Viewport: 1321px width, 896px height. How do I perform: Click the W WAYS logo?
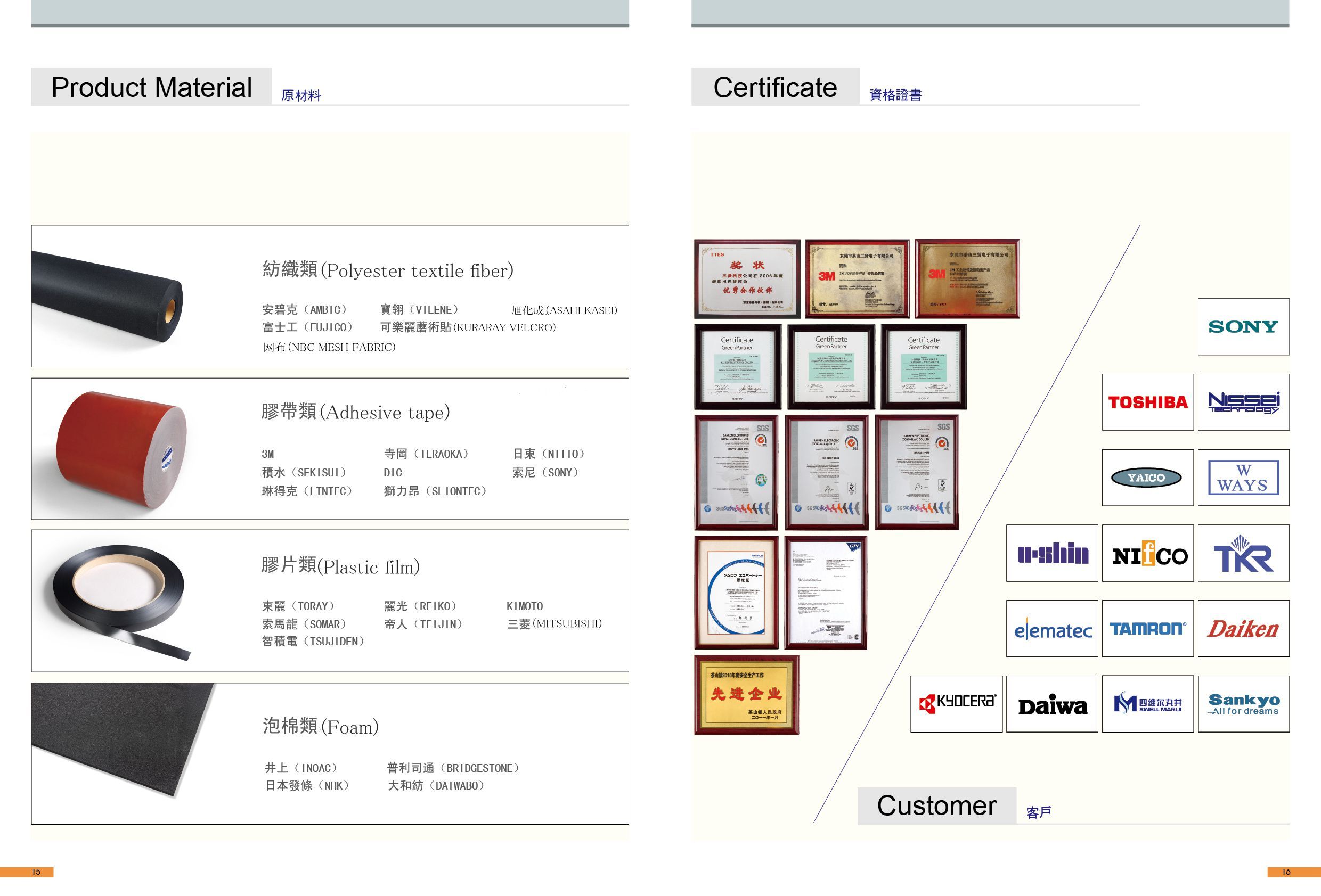point(1243,478)
